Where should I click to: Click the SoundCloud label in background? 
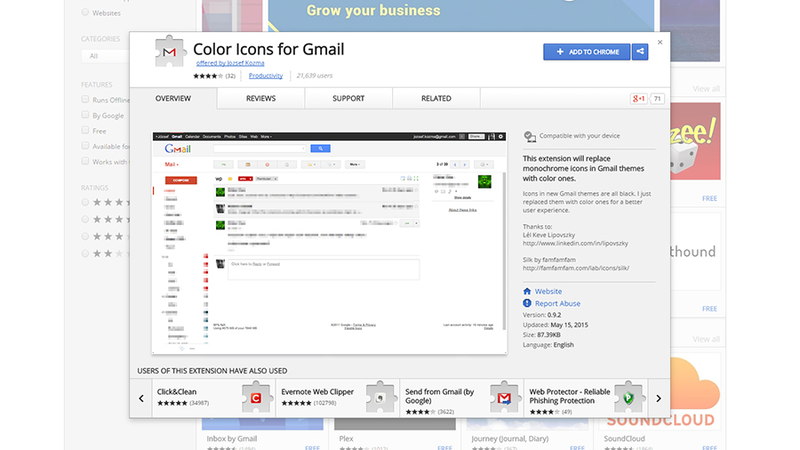624,438
